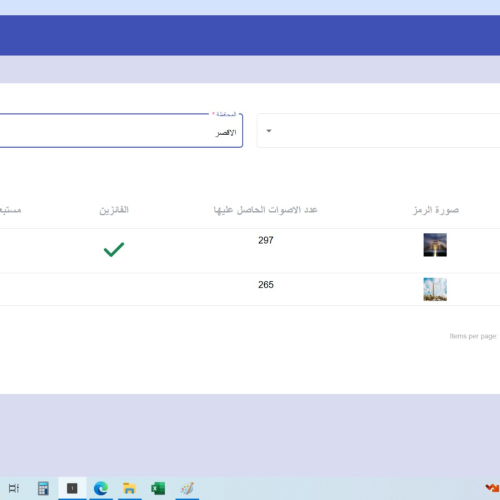The height and width of the screenshot is (500, 500).
Task: Sort by the الفائزين column header
Action: click(114, 210)
